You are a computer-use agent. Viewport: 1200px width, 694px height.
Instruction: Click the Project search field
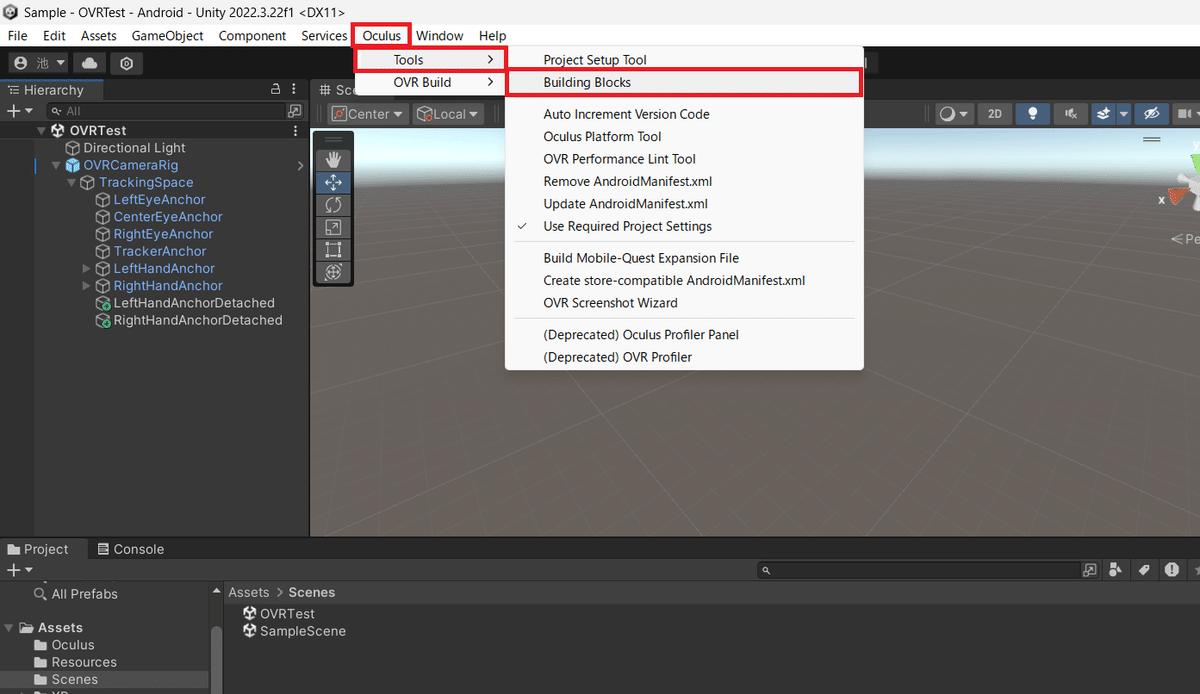point(920,570)
